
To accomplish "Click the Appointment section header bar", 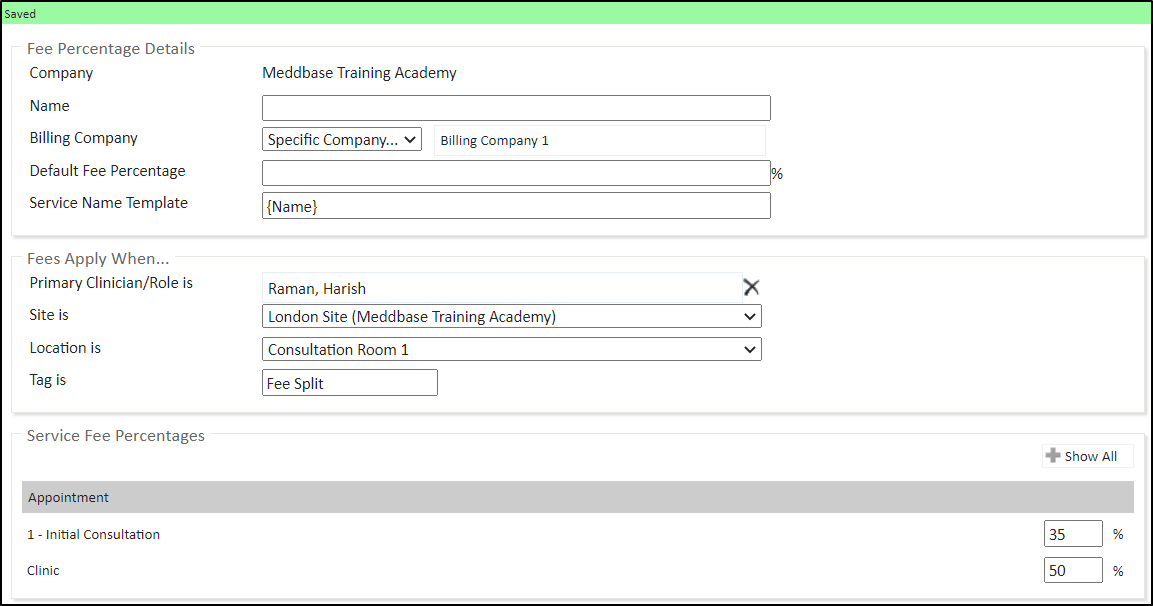I will [x=577, y=497].
